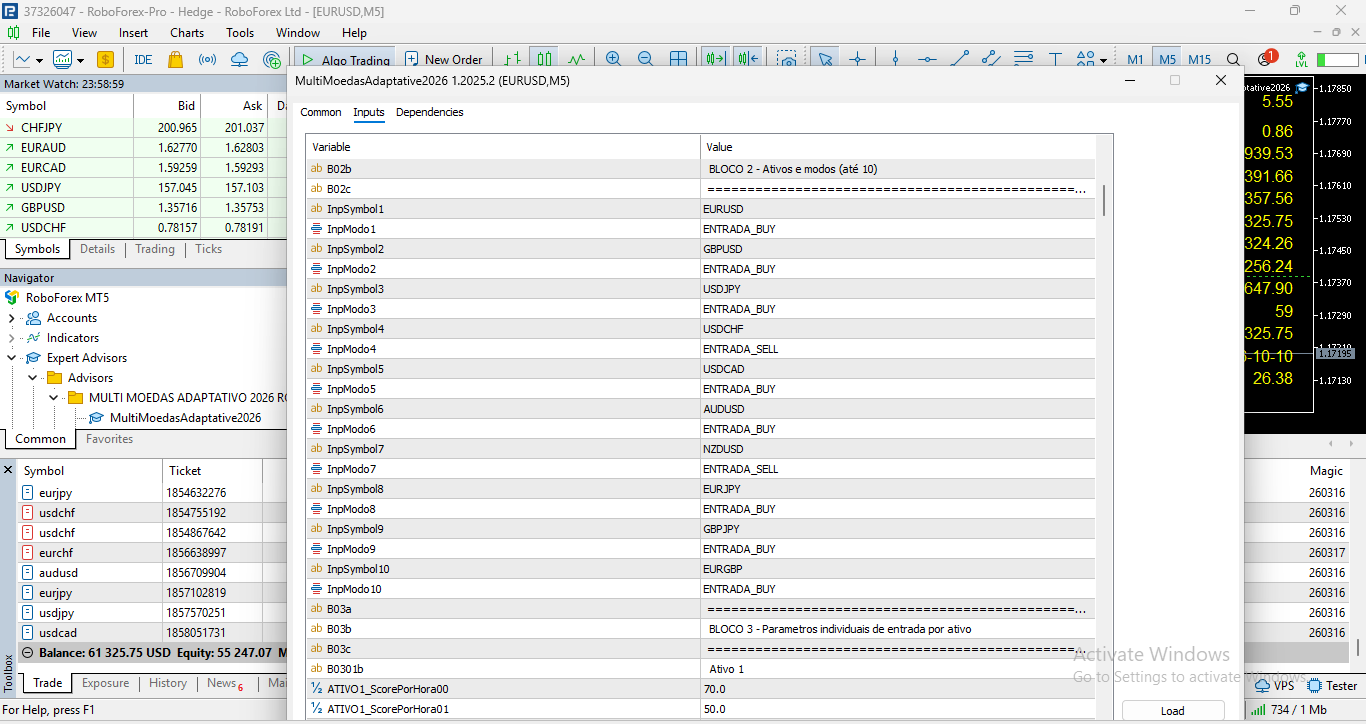Open the Market shopping bag icon
Viewport: 1366px width, 724px height.
176,60
